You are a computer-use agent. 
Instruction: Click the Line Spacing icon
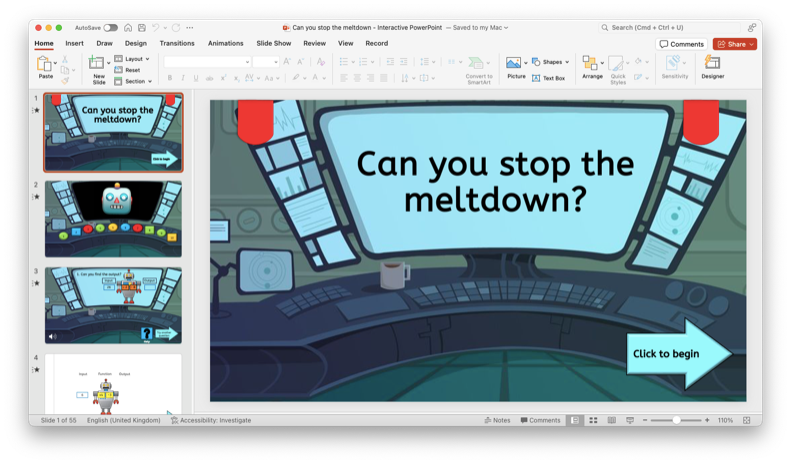pyautogui.click(x=424, y=62)
